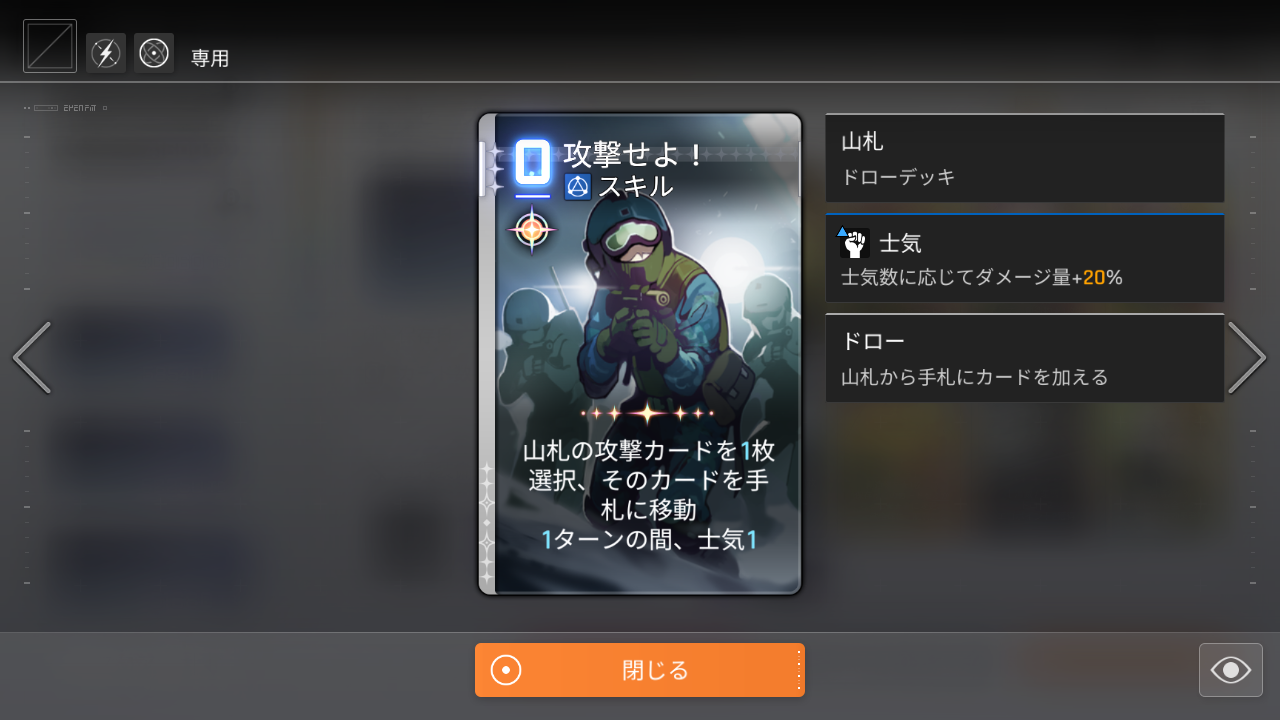Open the ドロー keyword description panel
Image resolution: width=1280 pixels, height=720 pixels.
[x=1025, y=358]
